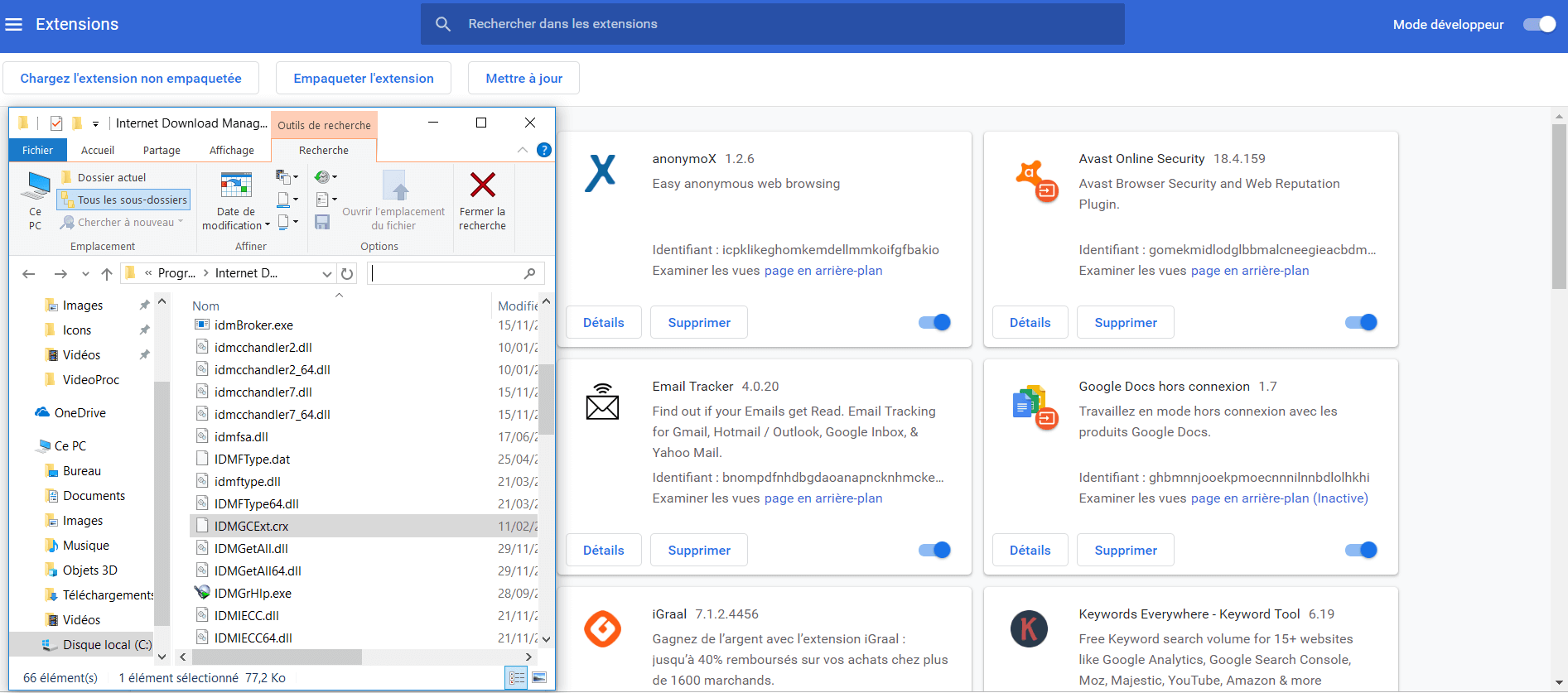
Task: Open advanced options list icon in ribbon
Action: pos(326,200)
